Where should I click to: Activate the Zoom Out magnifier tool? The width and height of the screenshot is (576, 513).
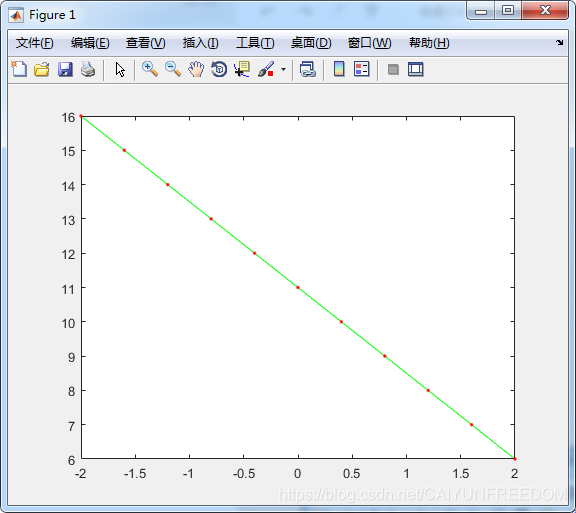[x=173, y=69]
